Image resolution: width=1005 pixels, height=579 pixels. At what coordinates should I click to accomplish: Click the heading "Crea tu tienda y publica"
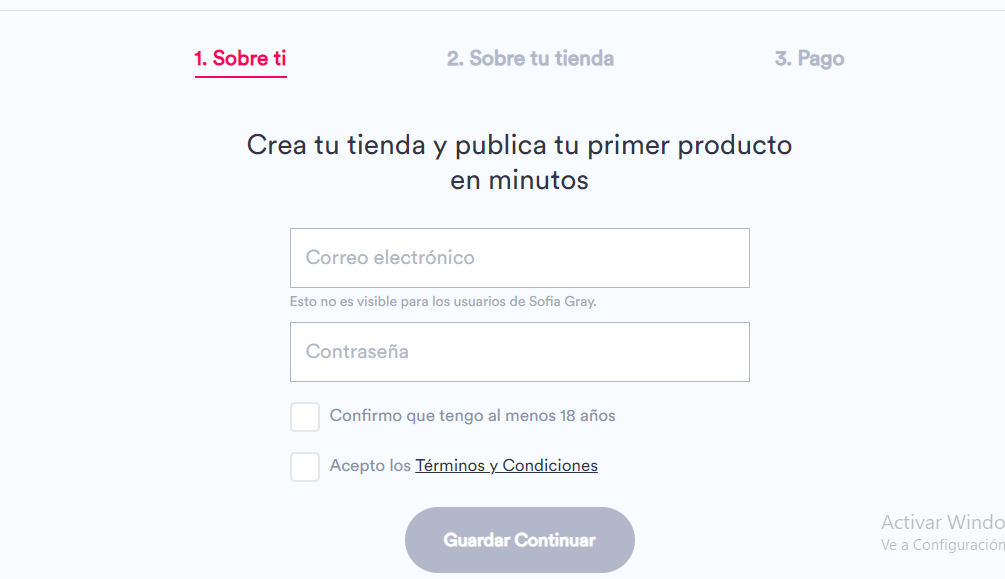[x=519, y=145]
